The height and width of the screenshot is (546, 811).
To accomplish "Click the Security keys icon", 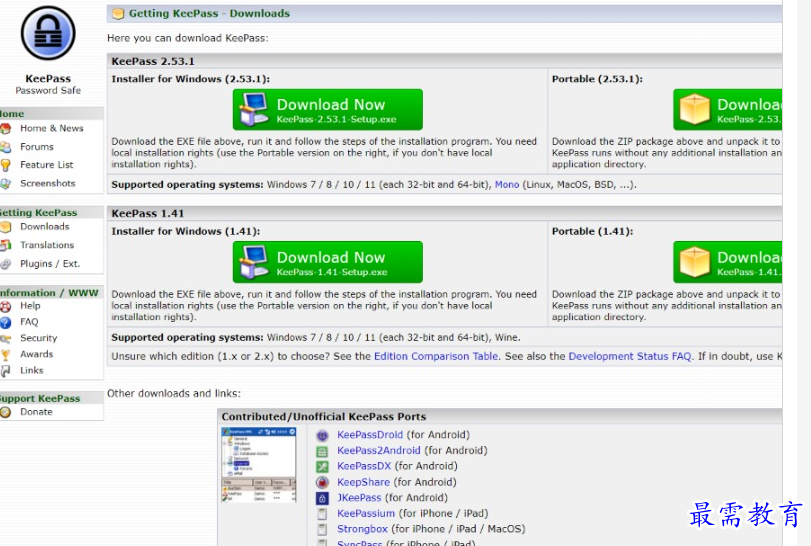I will coord(6,339).
